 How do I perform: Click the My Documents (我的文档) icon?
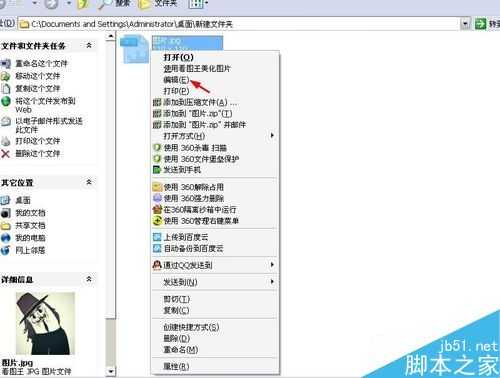click(x=6, y=213)
